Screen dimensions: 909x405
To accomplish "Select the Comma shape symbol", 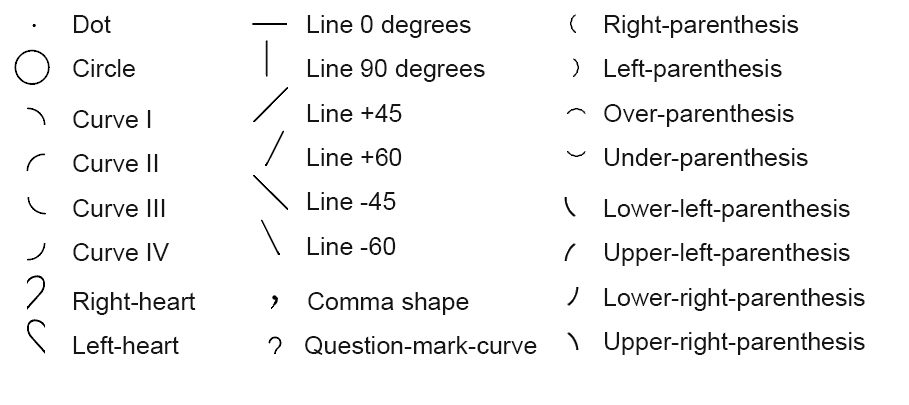I will [275, 301].
